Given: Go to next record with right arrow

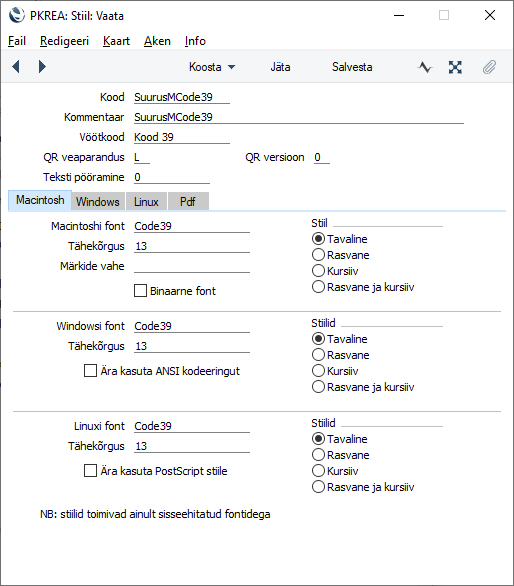Looking at the screenshot, I should tap(42, 67).
